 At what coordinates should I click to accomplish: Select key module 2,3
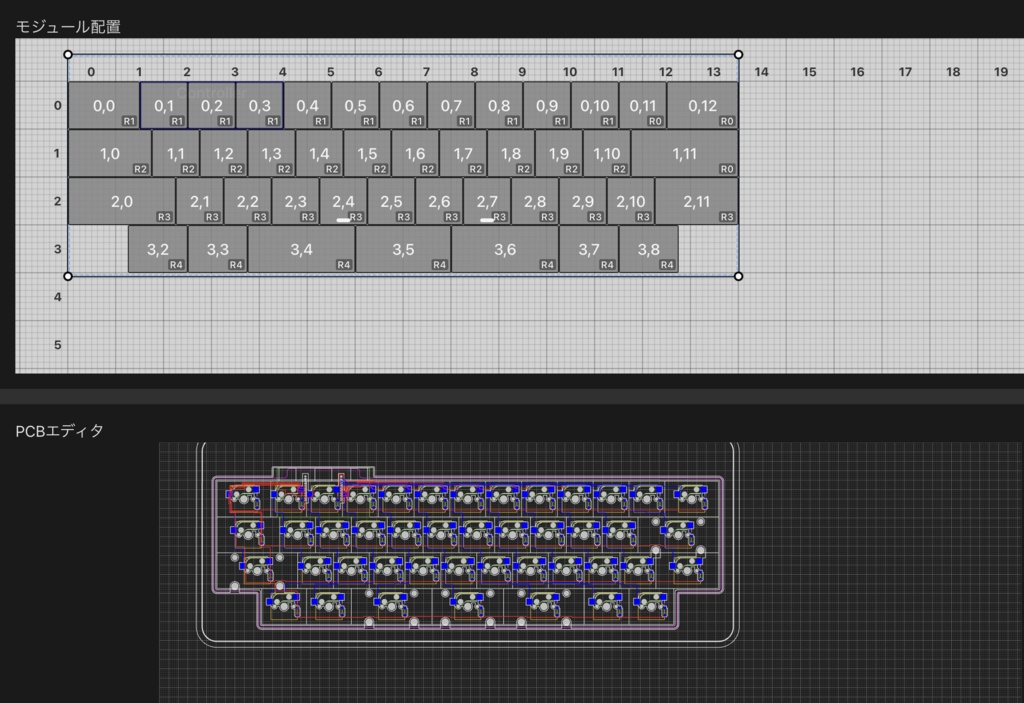pos(295,201)
